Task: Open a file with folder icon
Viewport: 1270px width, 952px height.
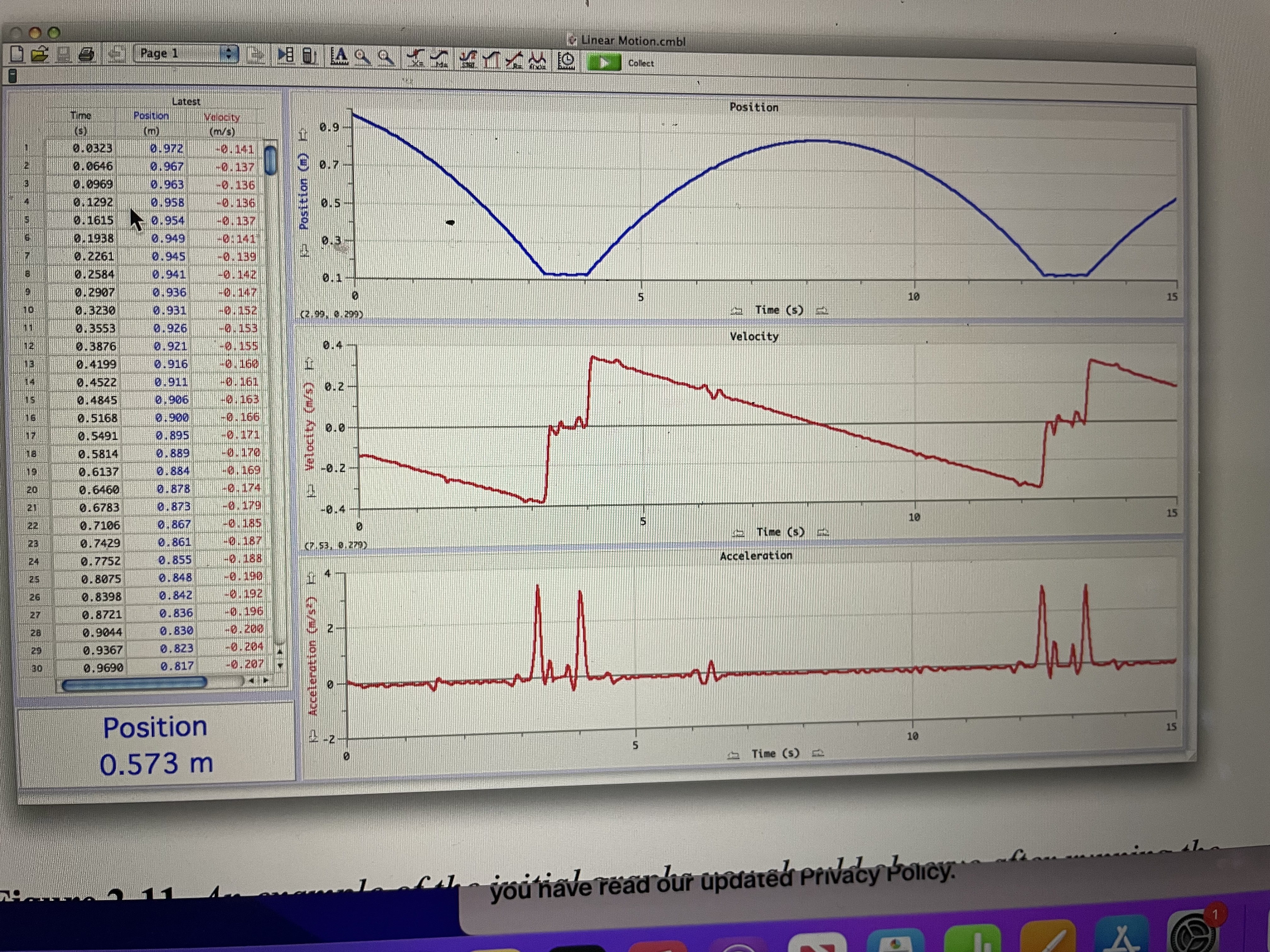Action: pos(40,54)
